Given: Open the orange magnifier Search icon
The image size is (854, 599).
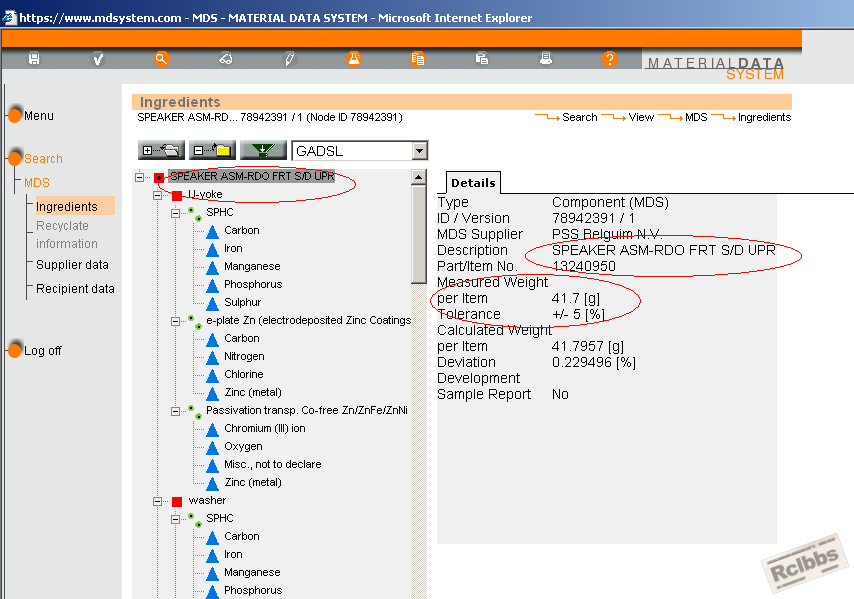Looking at the screenshot, I should click(x=161, y=59).
